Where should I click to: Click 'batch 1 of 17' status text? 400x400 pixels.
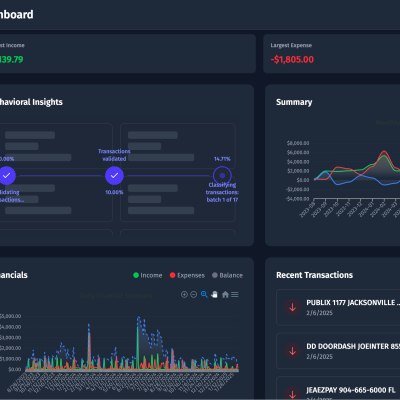click(x=222, y=200)
